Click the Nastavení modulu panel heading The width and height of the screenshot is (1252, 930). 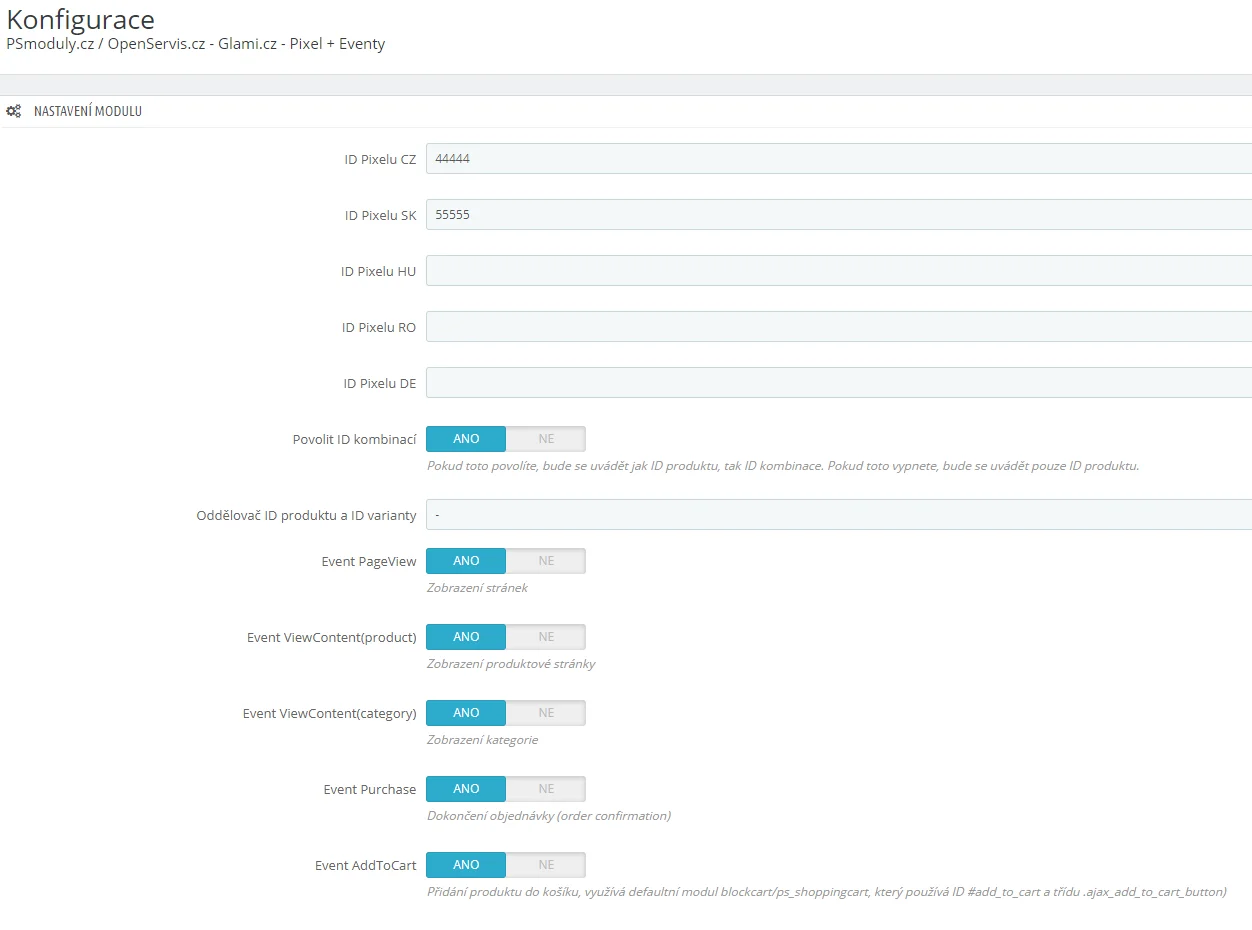point(88,111)
